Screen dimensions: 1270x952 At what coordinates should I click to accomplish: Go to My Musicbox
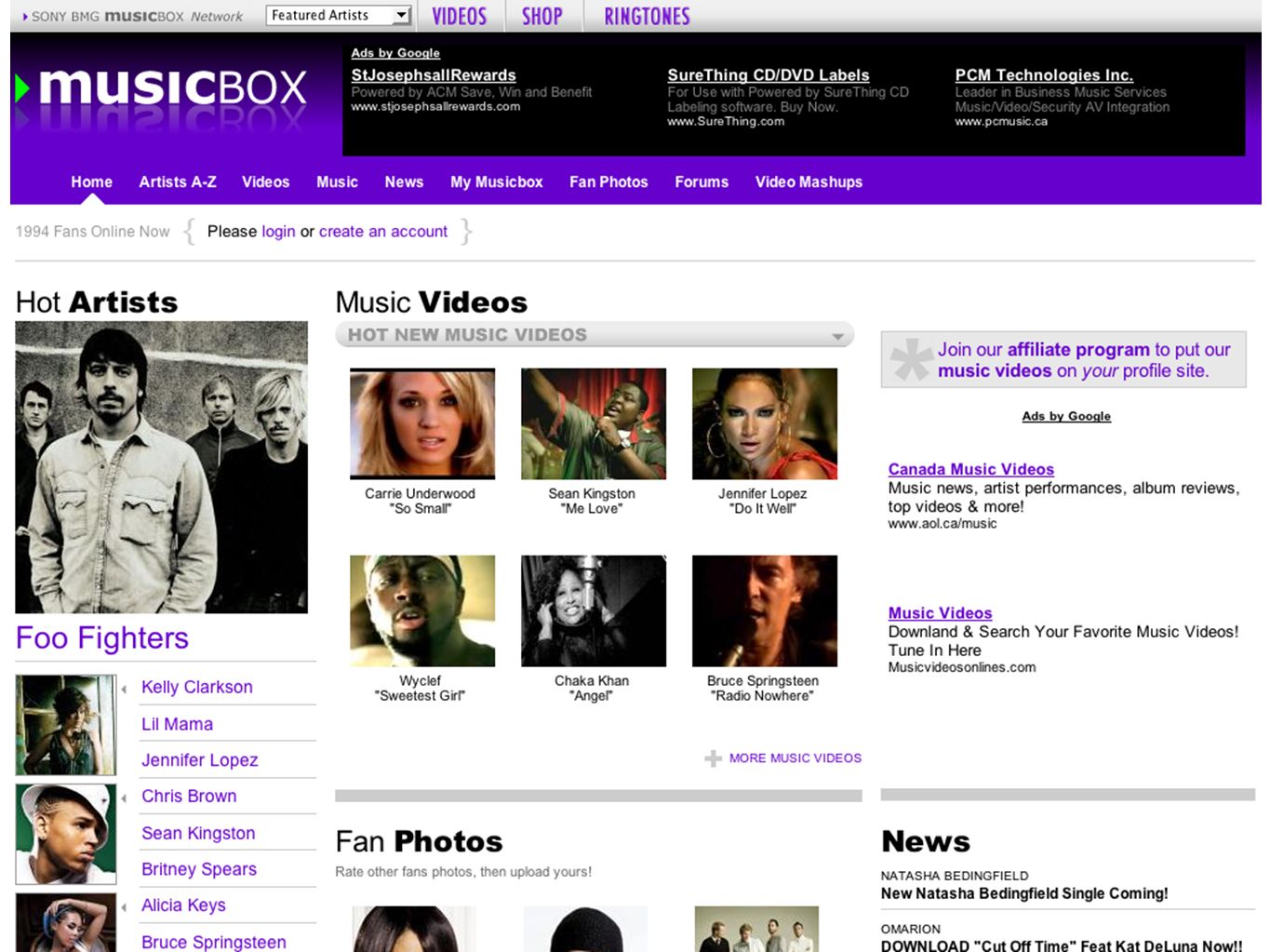point(497,182)
